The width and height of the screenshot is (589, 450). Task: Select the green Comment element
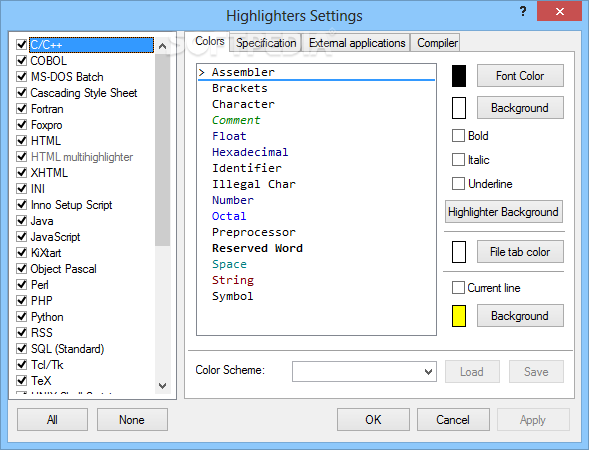pyautogui.click(x=236, y=120)
